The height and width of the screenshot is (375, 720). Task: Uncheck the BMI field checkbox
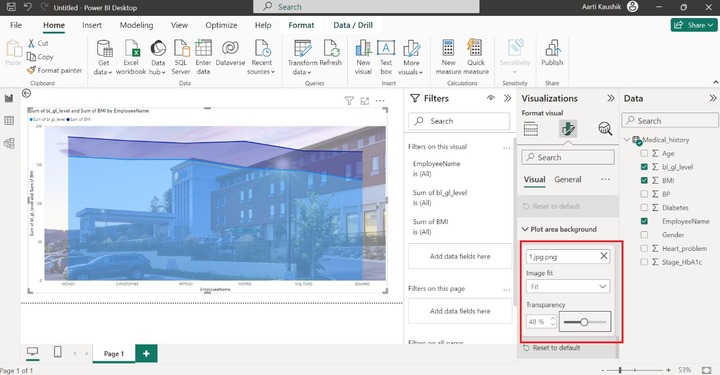(644, 180)
